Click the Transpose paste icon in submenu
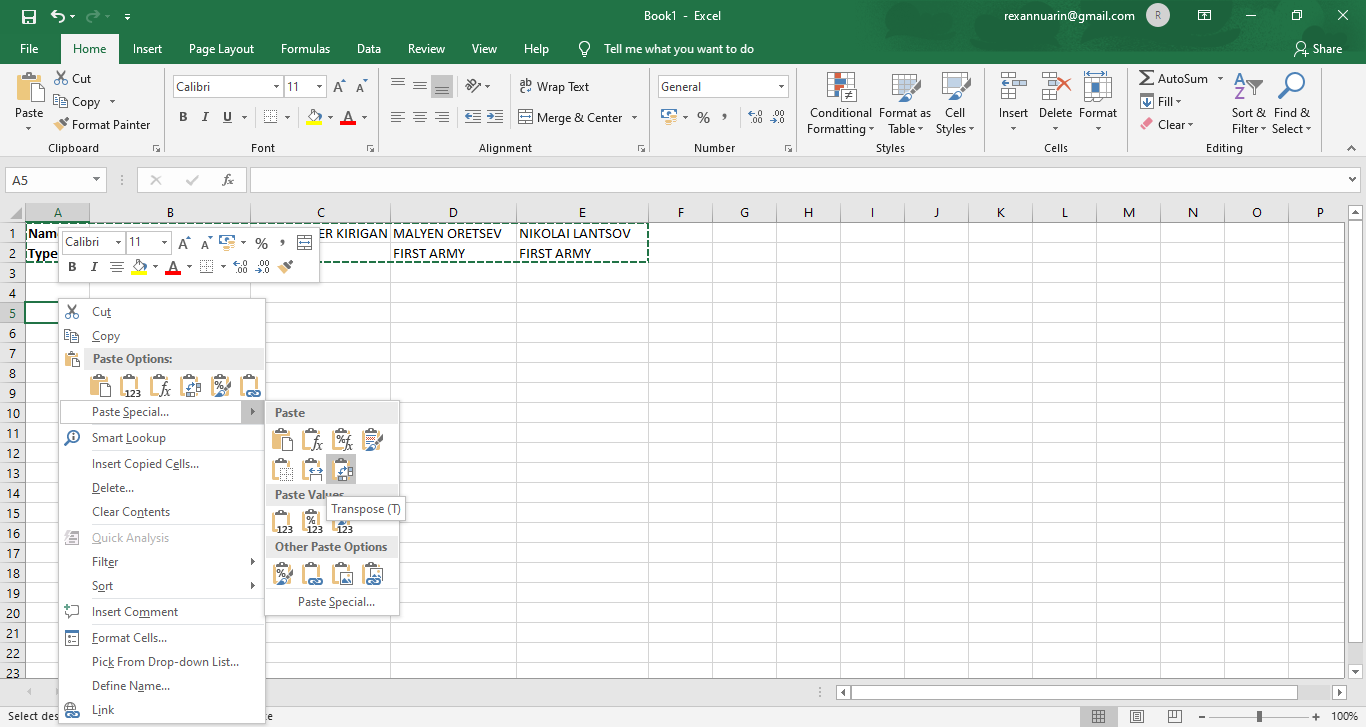Viewport: 1366px width, 727px height. point(341,469)
